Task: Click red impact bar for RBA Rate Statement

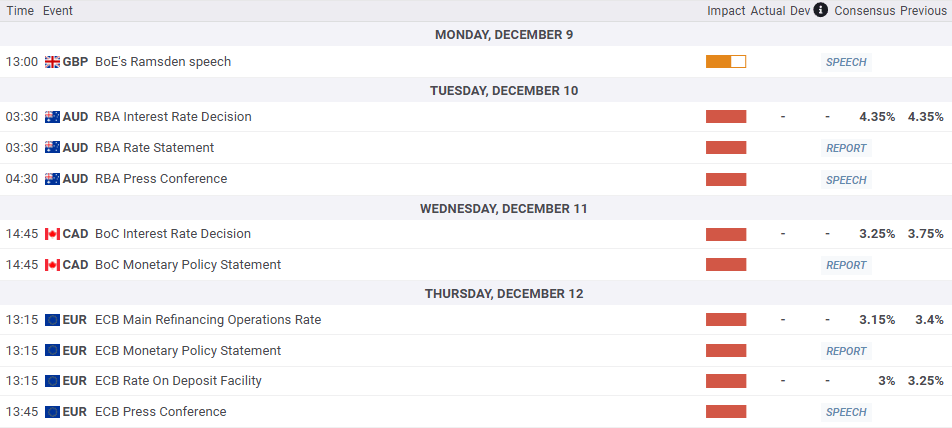Action: click(726, 148)
